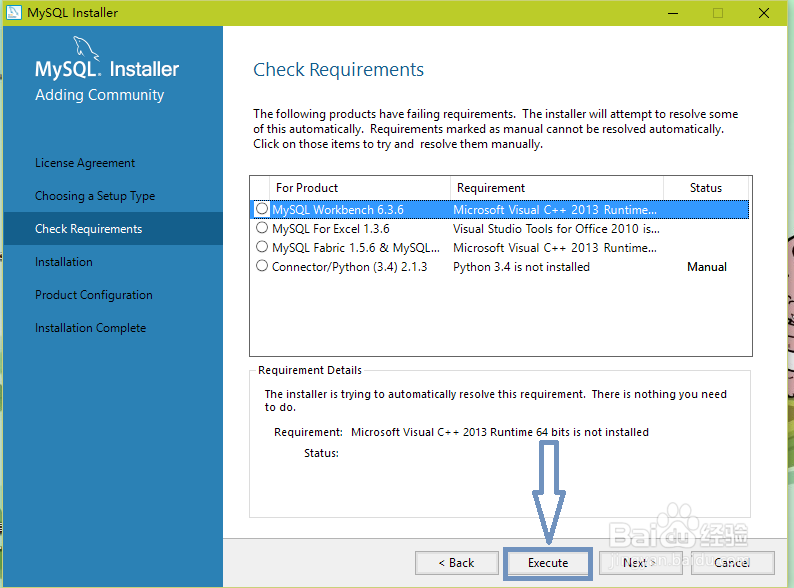Sort by the Requirement column header

[x=557, y=188]
